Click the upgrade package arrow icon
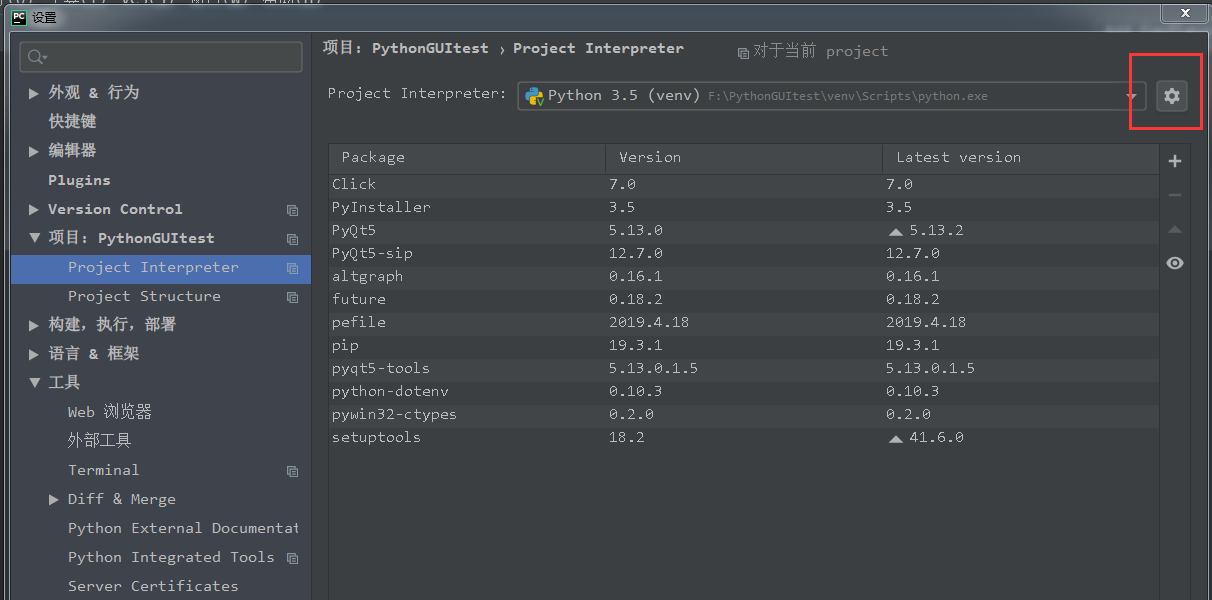The image size is (1212, 600). [x=1175, y=229]
